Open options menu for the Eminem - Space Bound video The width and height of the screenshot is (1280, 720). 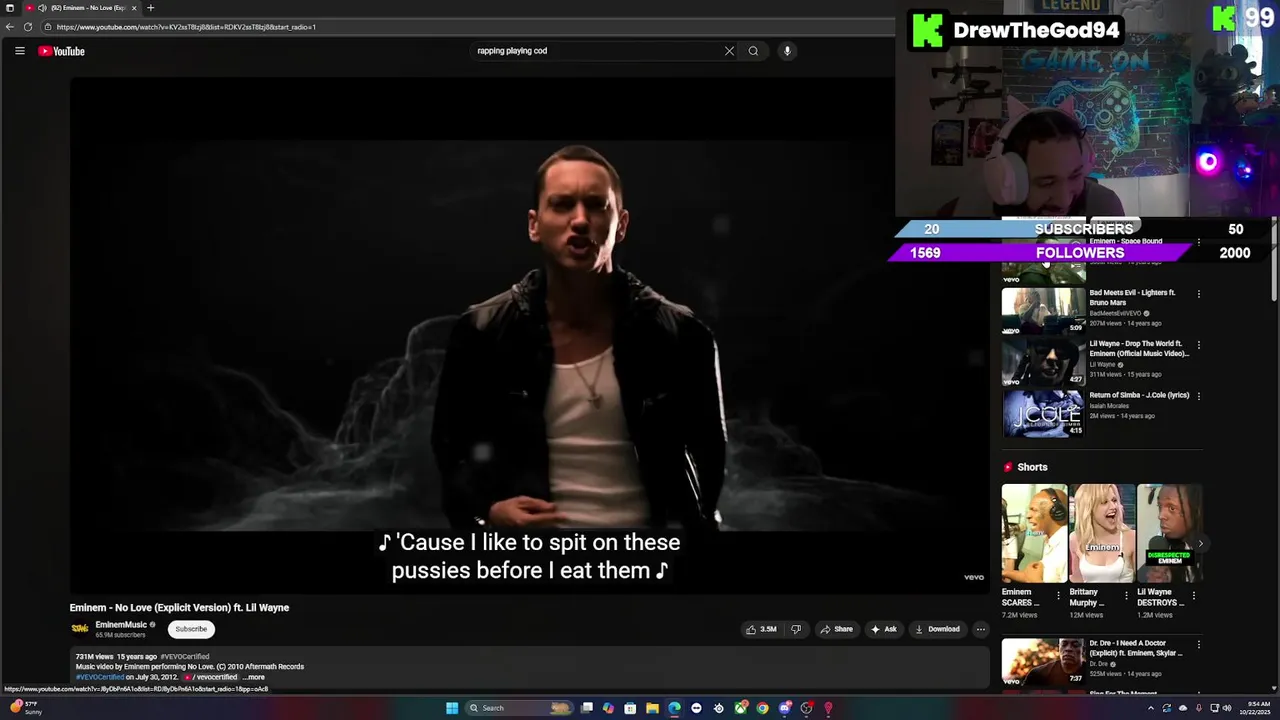[1198, 242]
